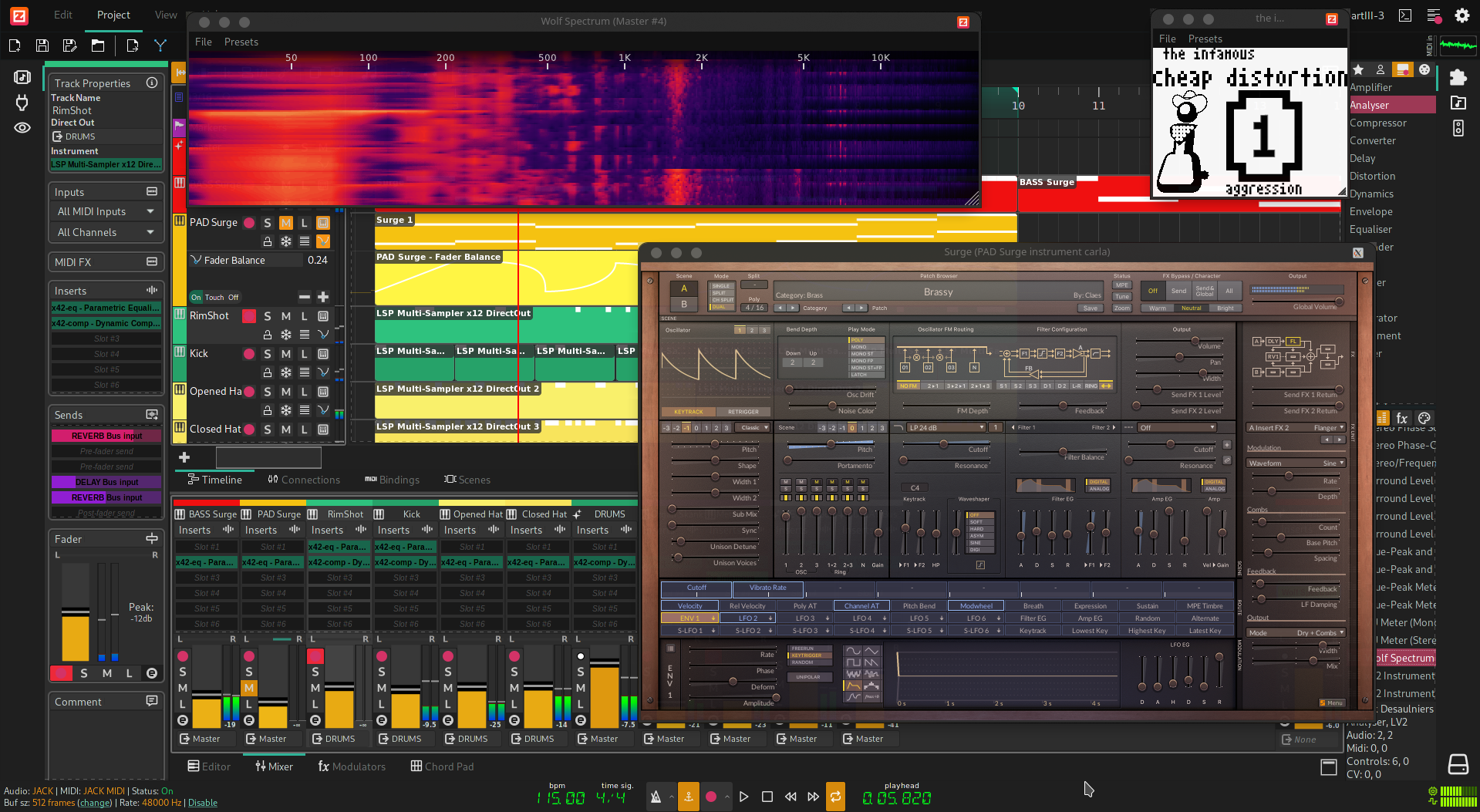Mute the Closed Hat track

[x=286, y=430]
